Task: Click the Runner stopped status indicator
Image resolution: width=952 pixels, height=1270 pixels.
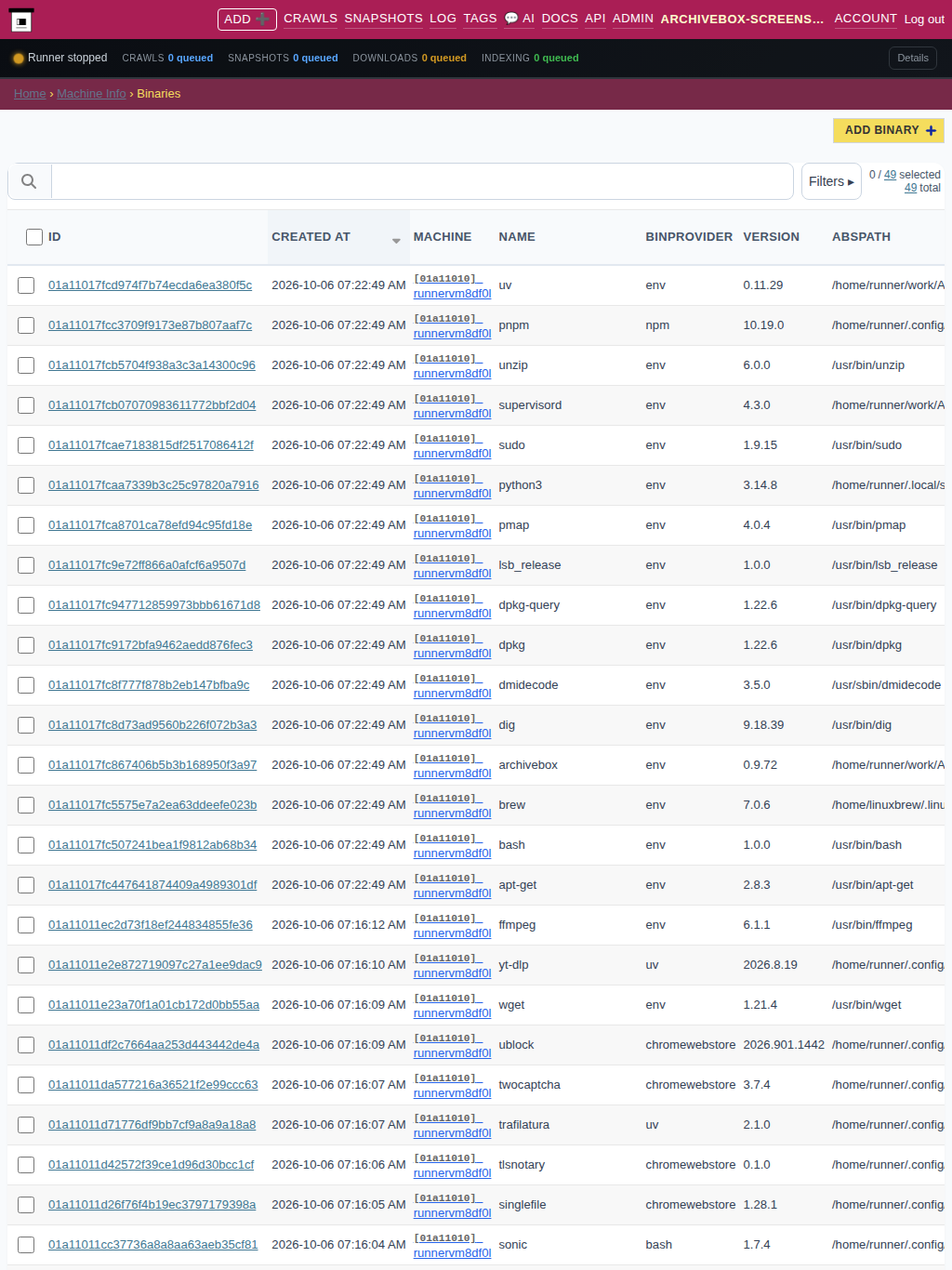Action: click(59, 58)
